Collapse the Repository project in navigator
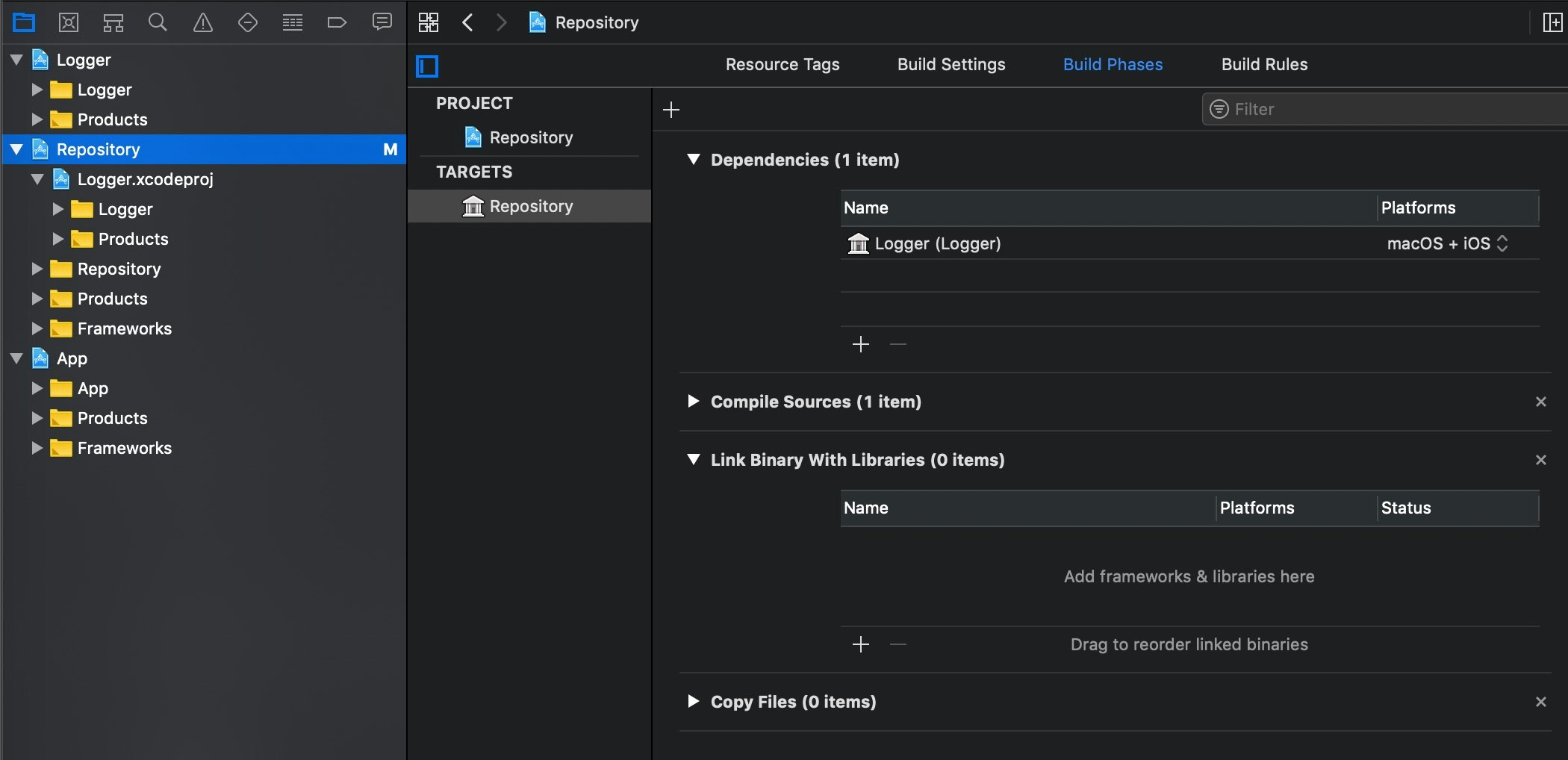 [16, 149]
